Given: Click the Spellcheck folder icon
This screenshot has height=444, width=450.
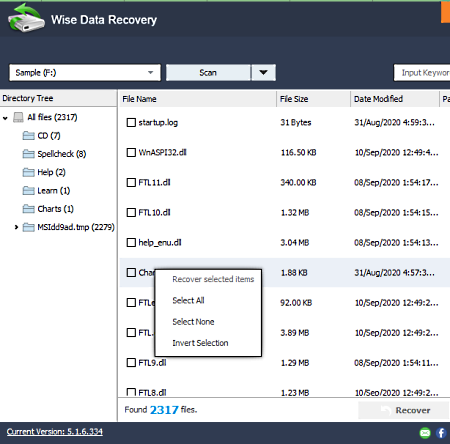Looking at the screenshot, I should coord(28,154).
